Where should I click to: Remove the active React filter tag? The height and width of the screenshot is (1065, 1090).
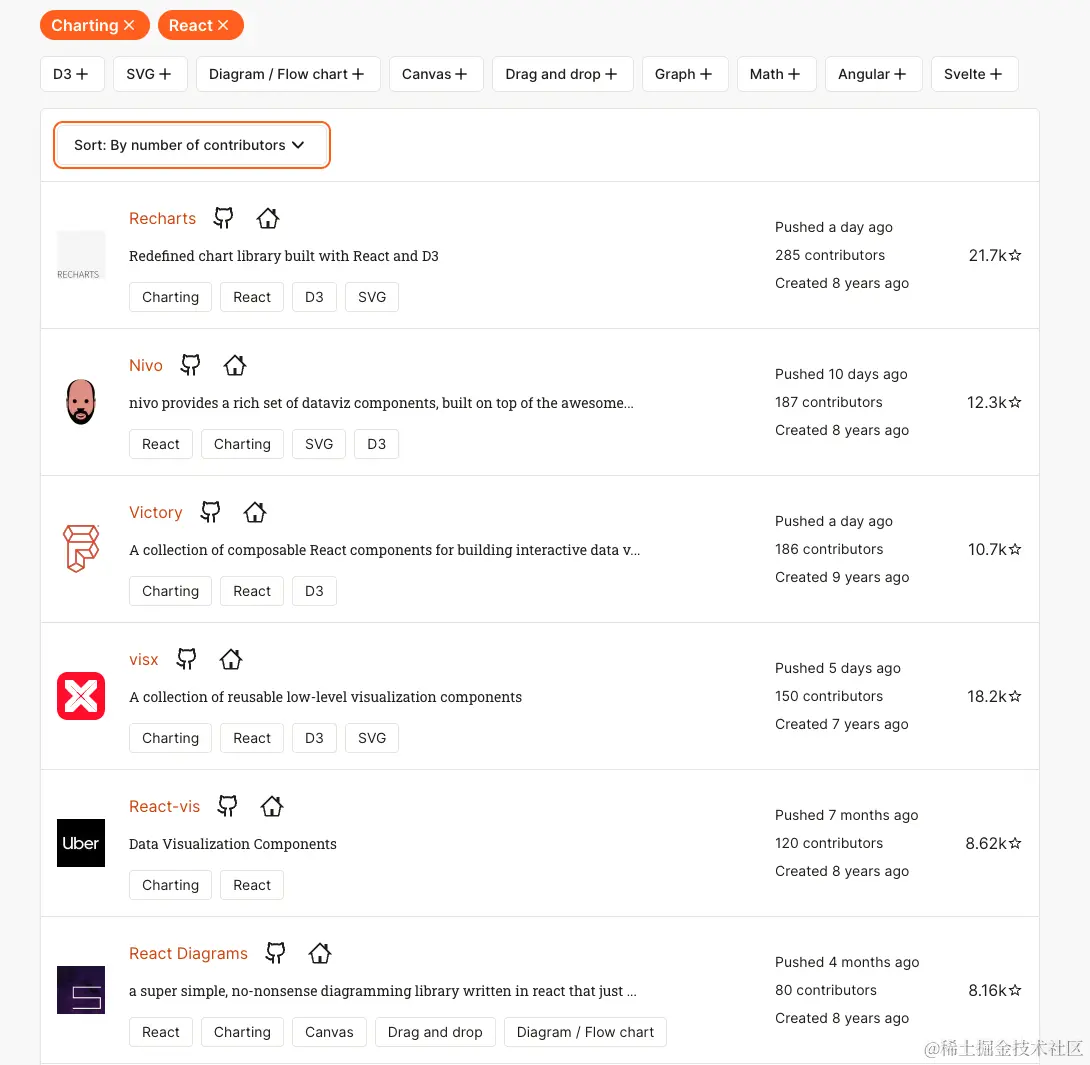coord(223,26)
